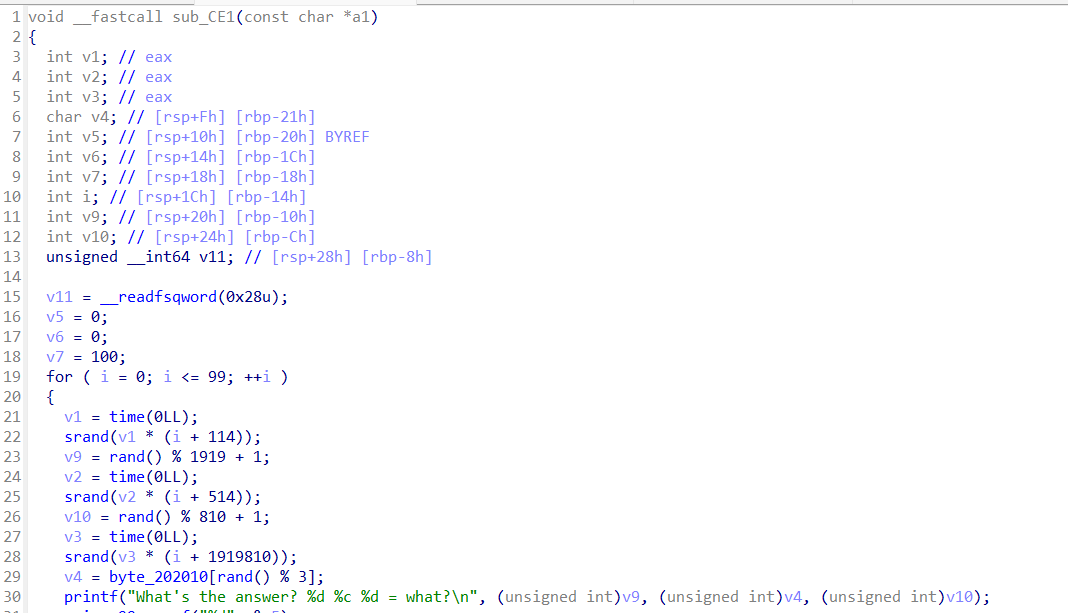Click the char v4 declaration
Screen dimensions: 1068x613
pyautogui.click(x=82, y=117)
